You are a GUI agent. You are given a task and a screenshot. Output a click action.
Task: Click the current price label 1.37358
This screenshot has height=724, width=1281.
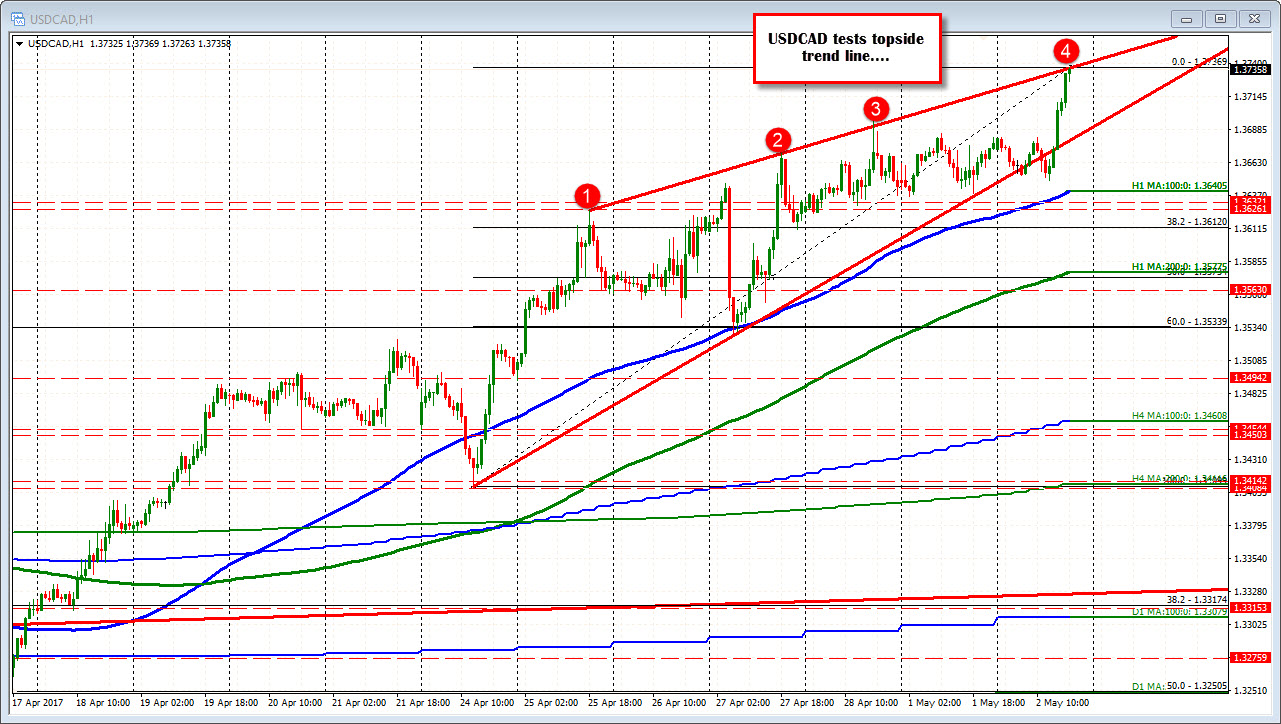pyautogui.click(x=1252, y=69)
